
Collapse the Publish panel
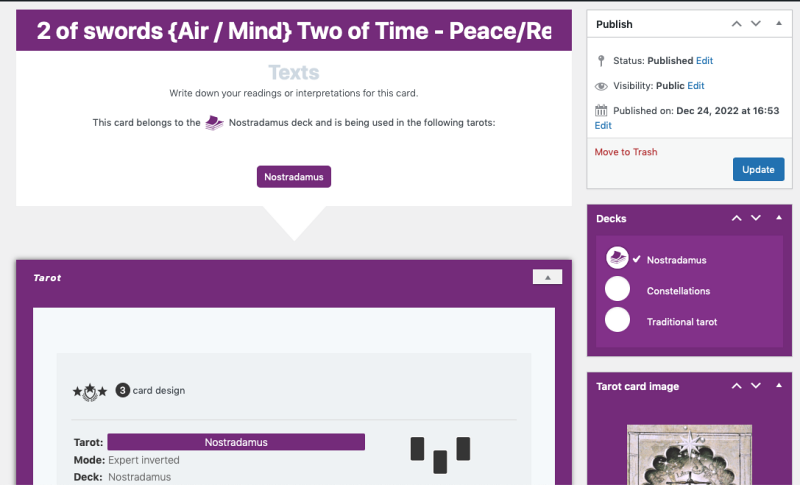click(x=779, y=23)
